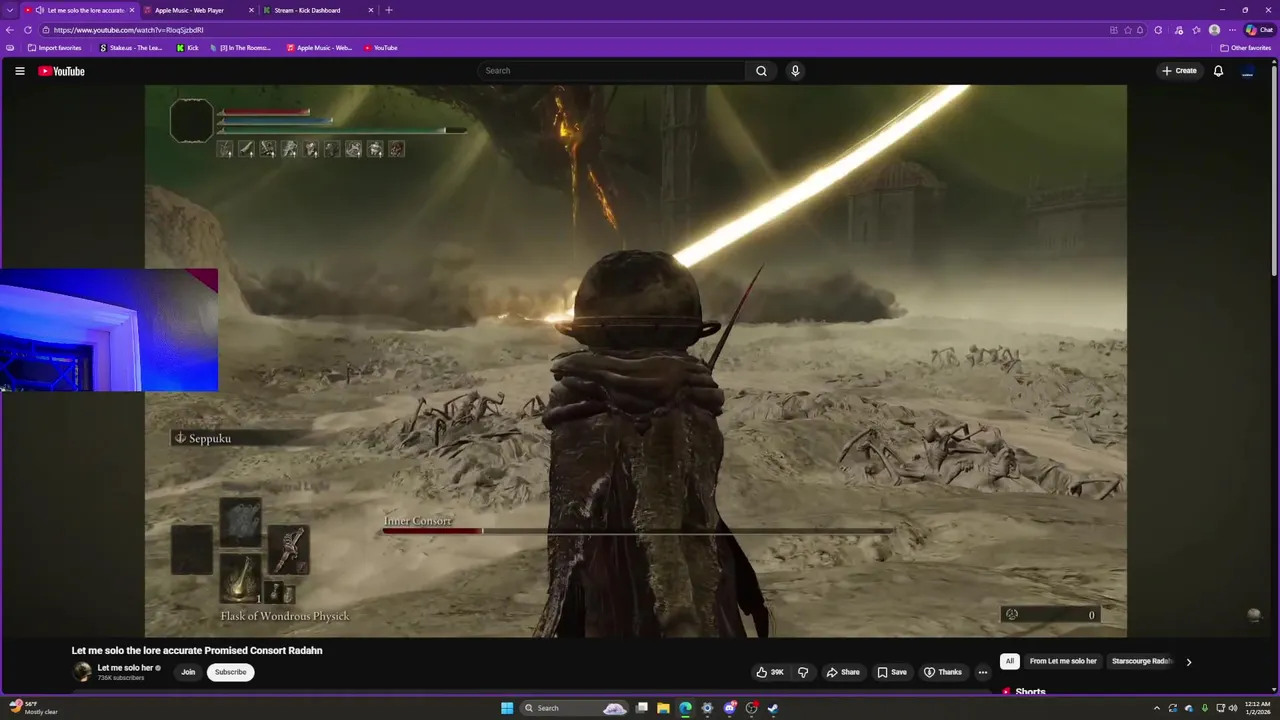Close the Stream - Kick Dashboard tab

371,10
